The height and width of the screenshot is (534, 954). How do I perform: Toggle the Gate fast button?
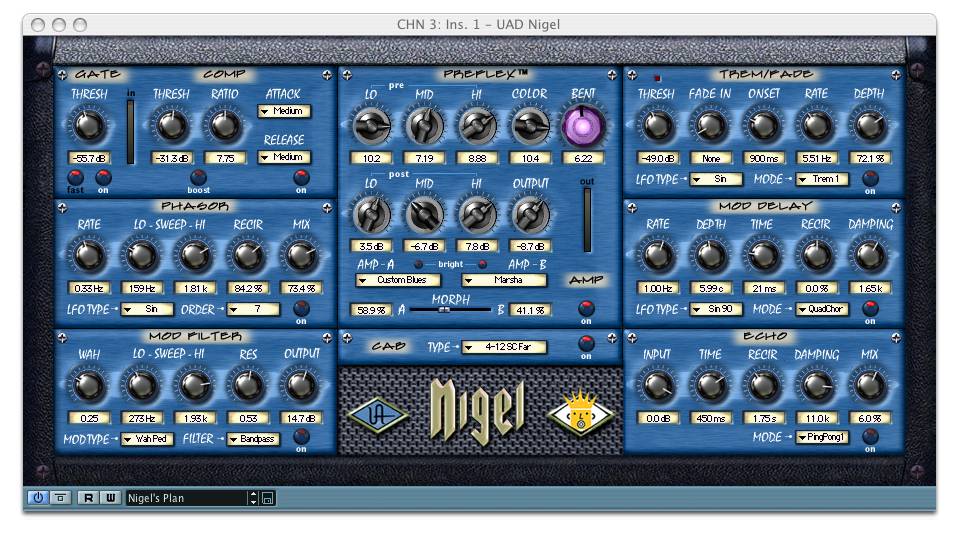pyautogui.click(x=76, y=177)
